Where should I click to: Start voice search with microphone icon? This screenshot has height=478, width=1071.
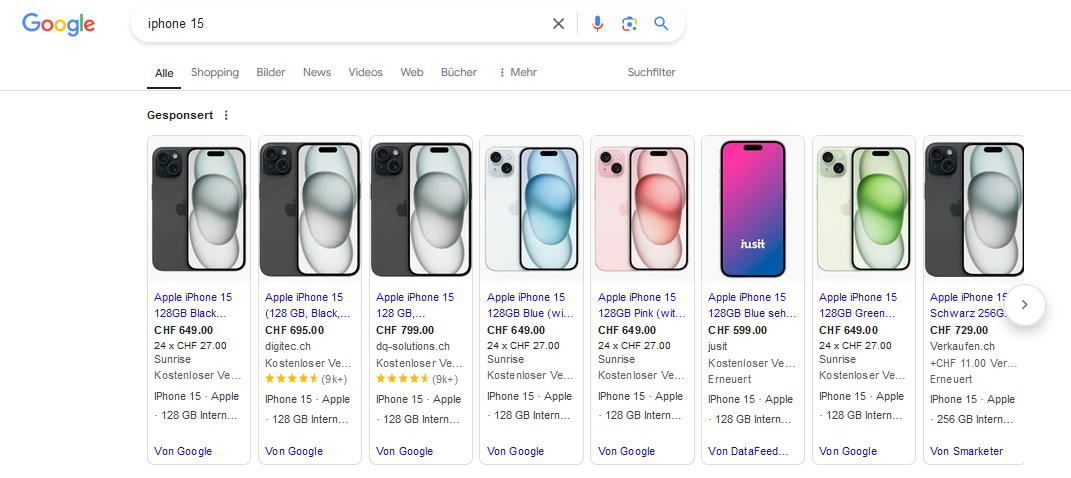click(x=597, y=24)
